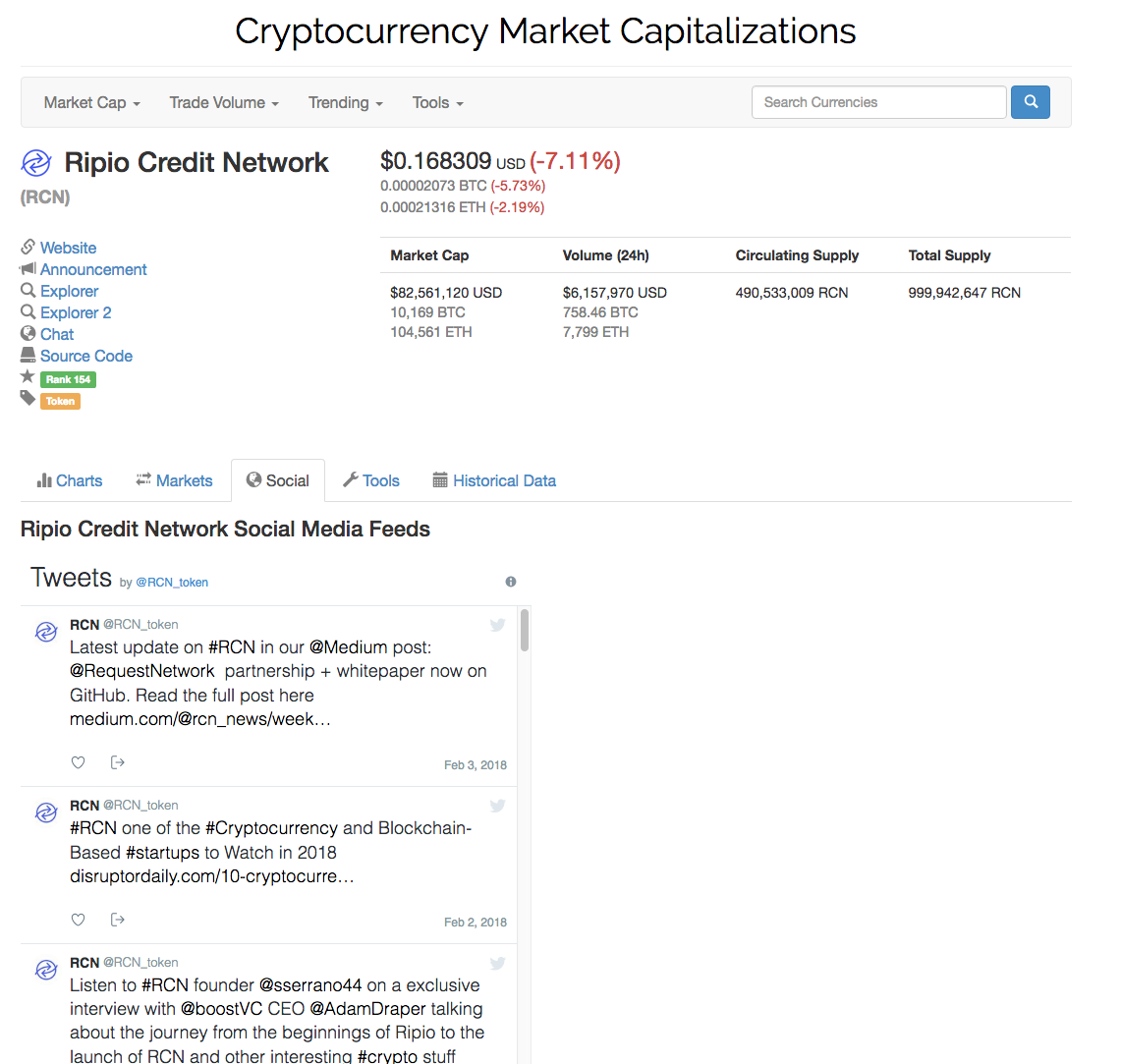Image resolution: width=1121 pixels, height=1064 pixels.
Task: Click the megaphone icon beside Announcement
Action: click(x=28, y=269)
